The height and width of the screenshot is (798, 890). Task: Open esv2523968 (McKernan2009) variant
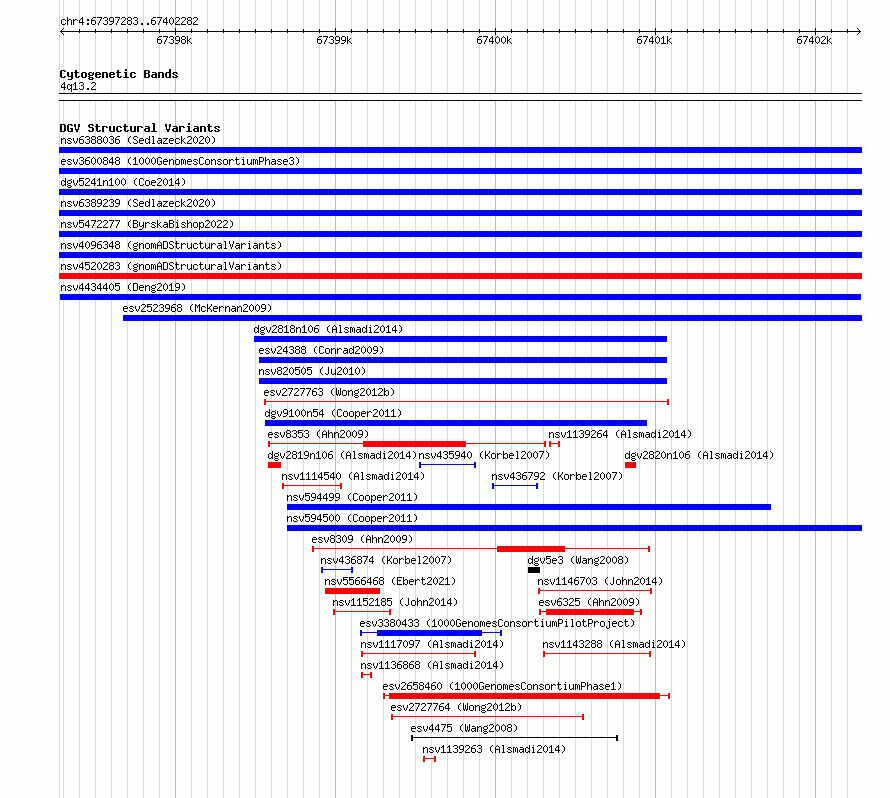197,308
